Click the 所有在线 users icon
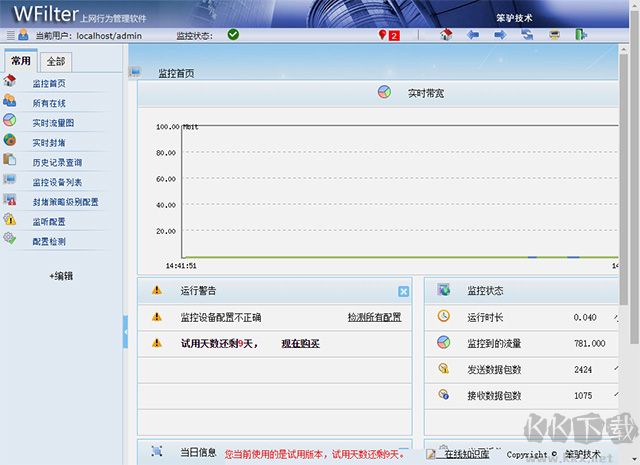The height and width of the screenshot is (465, 640). point(10,100)
